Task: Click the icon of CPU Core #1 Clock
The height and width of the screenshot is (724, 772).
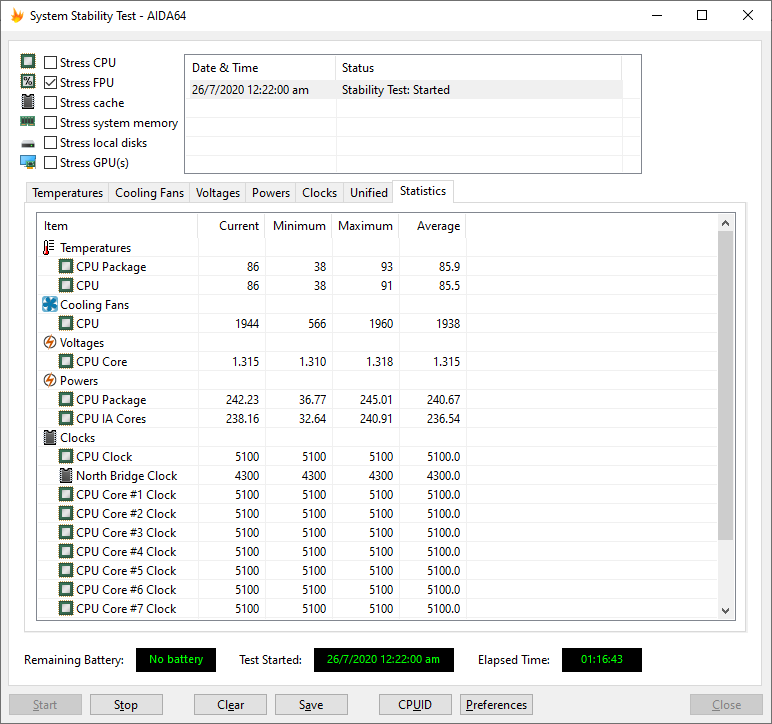Action: [65, 494]
